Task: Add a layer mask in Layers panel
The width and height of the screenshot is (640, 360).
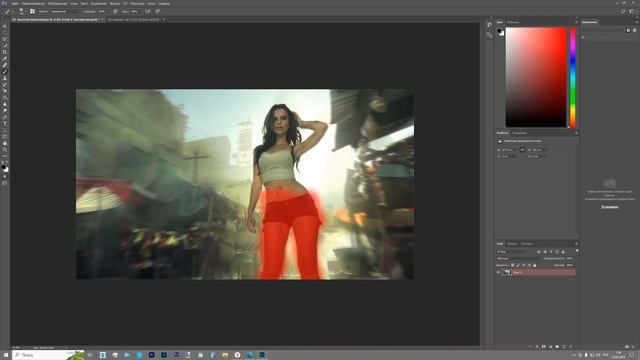Action: 543,347
